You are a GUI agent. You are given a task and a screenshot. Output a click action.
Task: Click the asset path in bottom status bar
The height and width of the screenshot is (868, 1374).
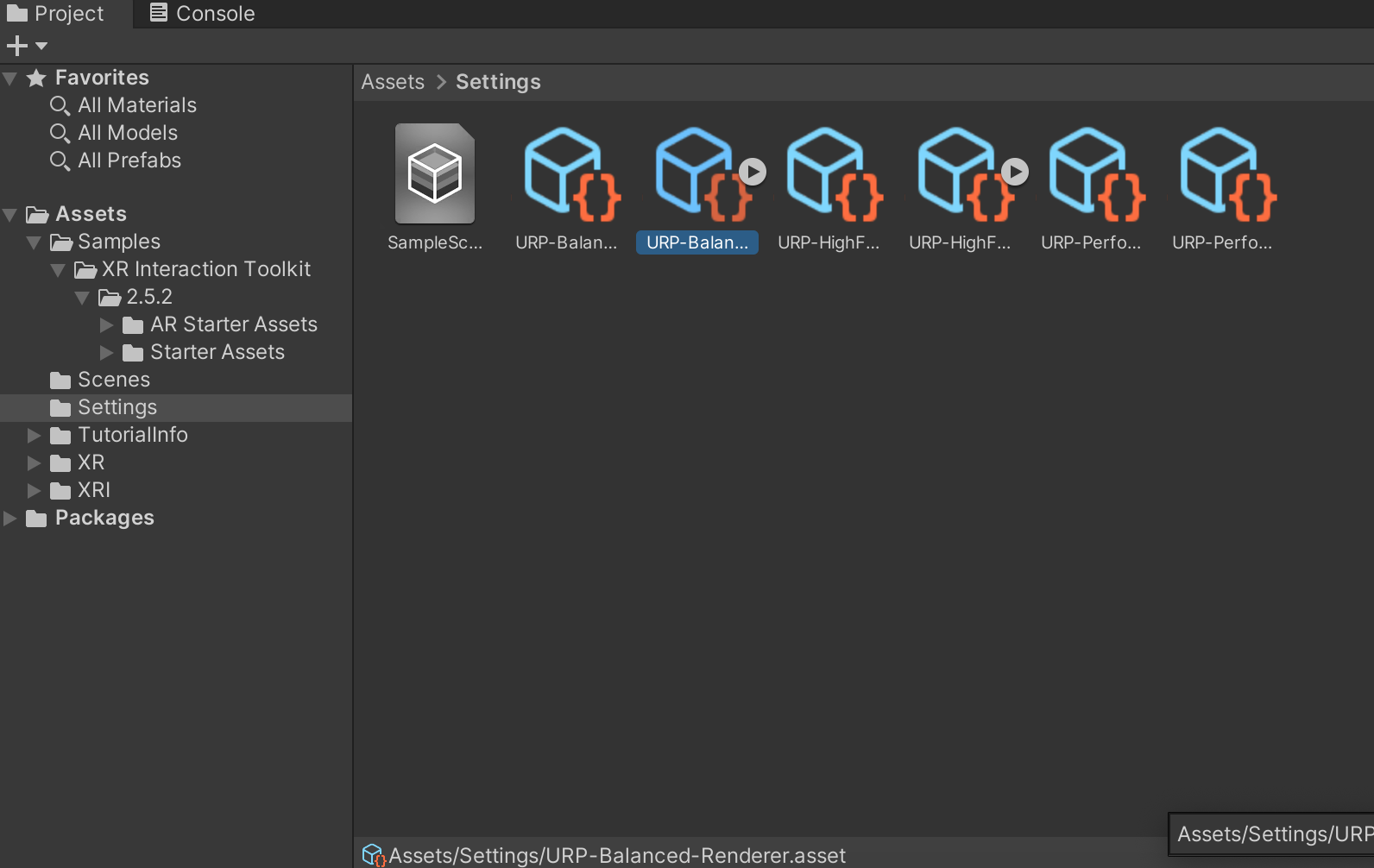pyautogui.click(x=617, y=856)
